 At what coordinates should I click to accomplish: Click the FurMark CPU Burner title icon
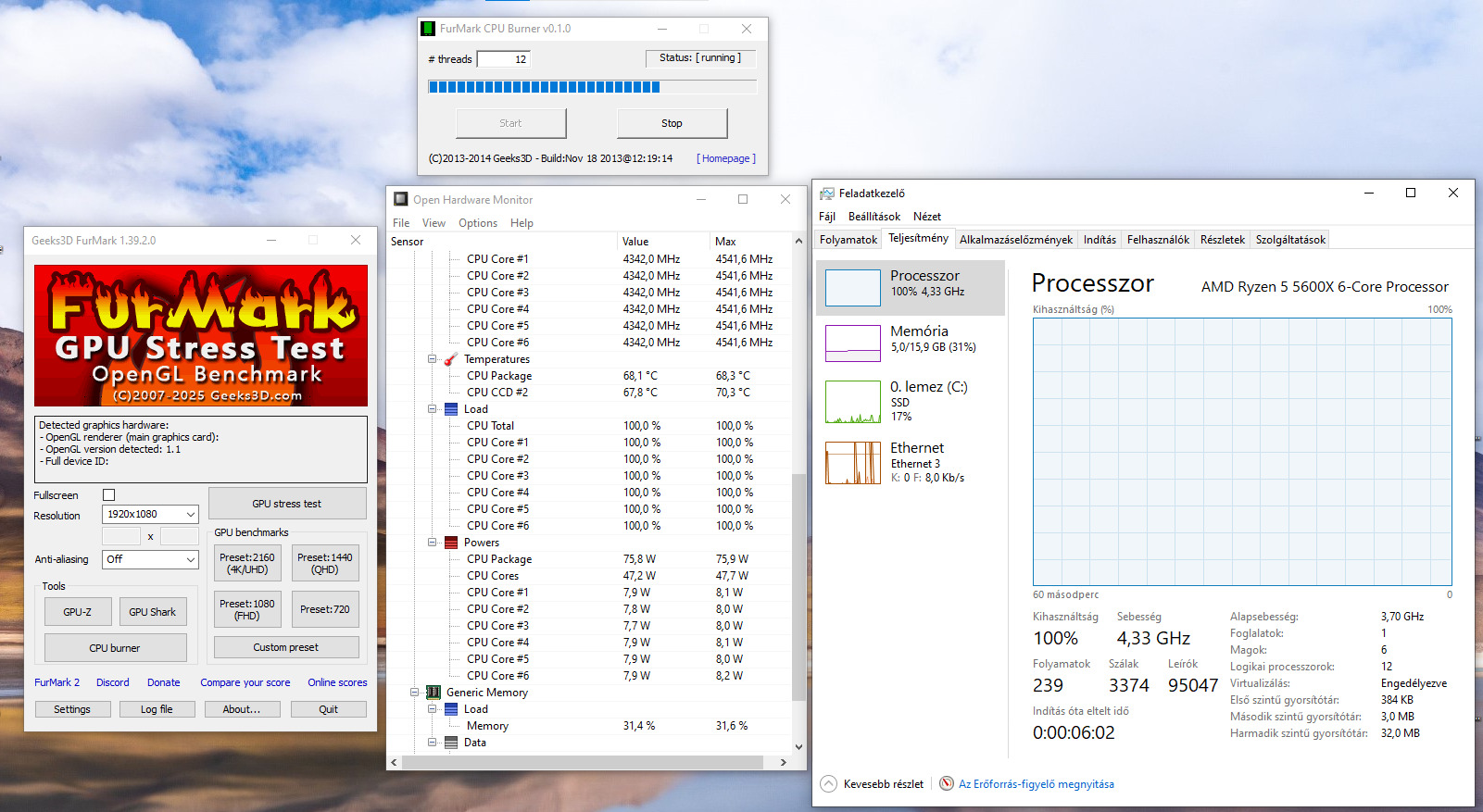pos(428,29)
